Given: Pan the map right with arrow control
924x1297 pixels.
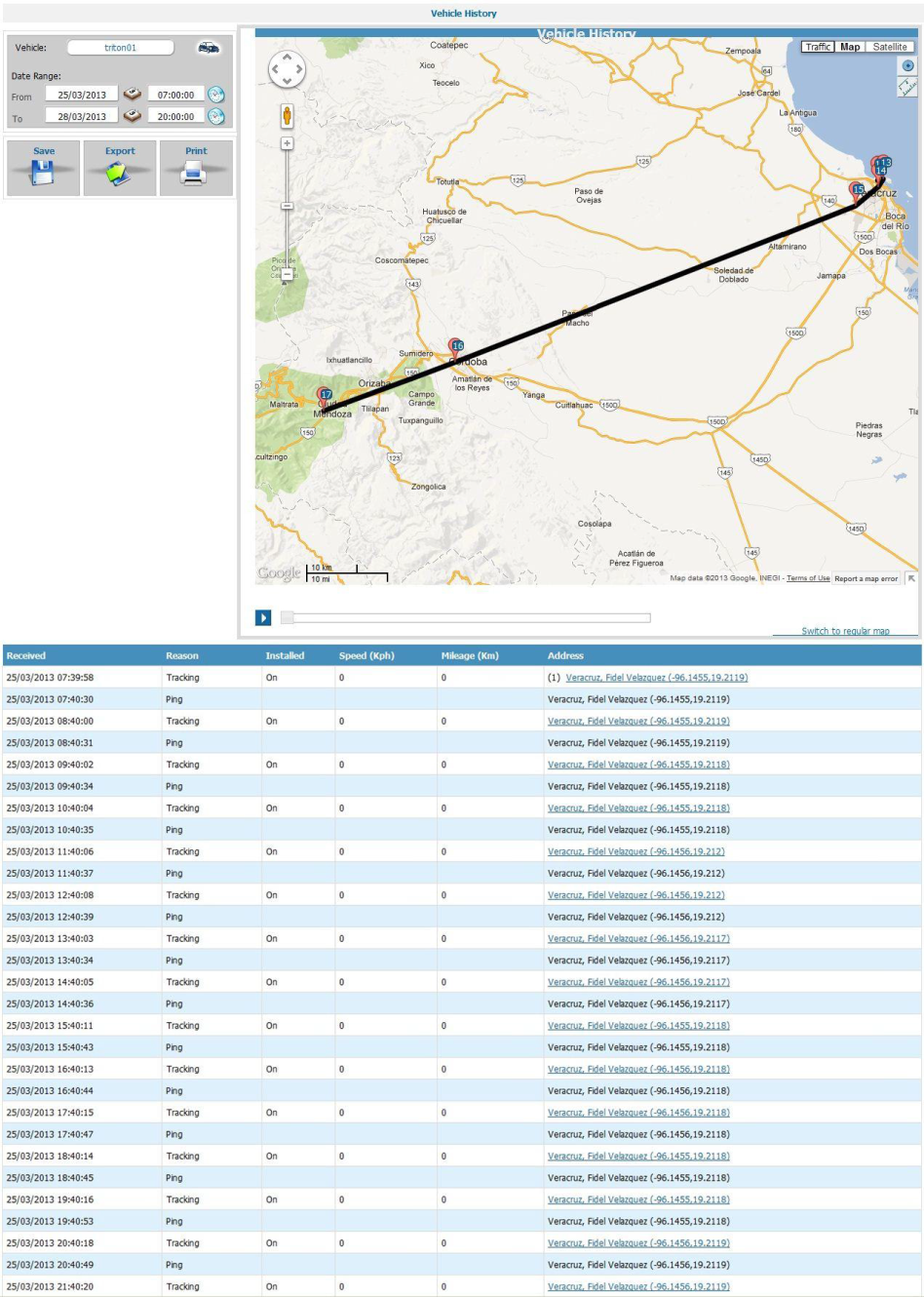Looking at the screenshot, I should (298, 69).
